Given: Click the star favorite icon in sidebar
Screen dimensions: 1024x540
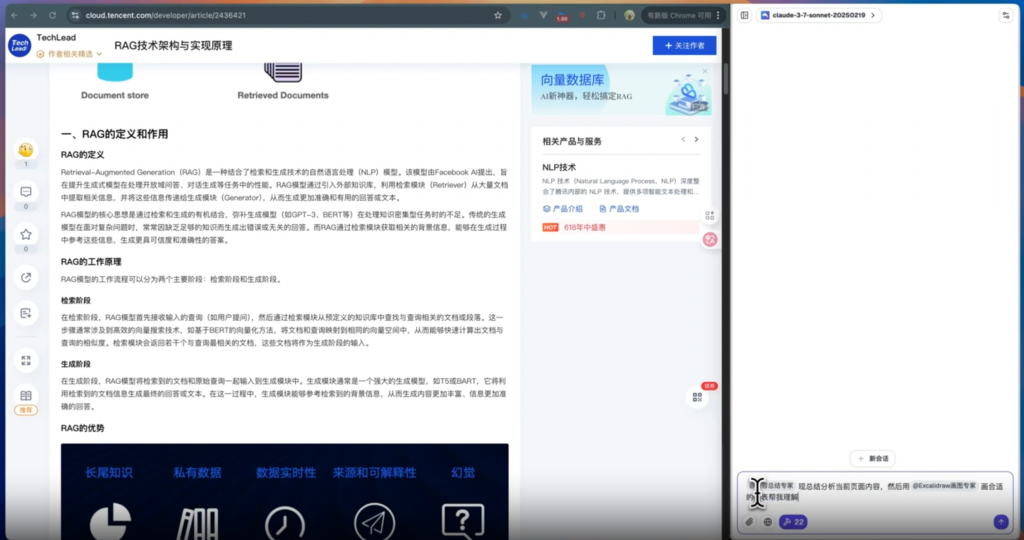Looking at the screenshot, I should tap(26, 235).
